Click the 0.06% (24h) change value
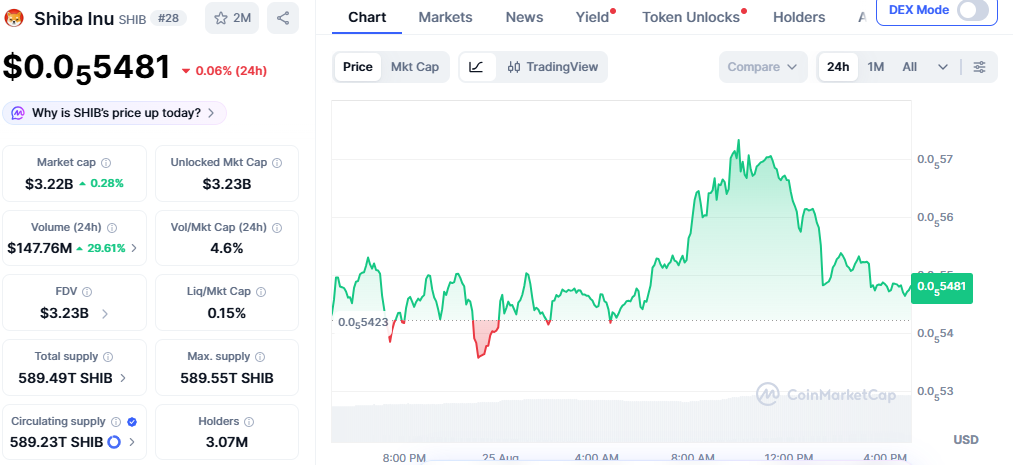This screenshot has width=1013, height=465. (x=231, y=70)
